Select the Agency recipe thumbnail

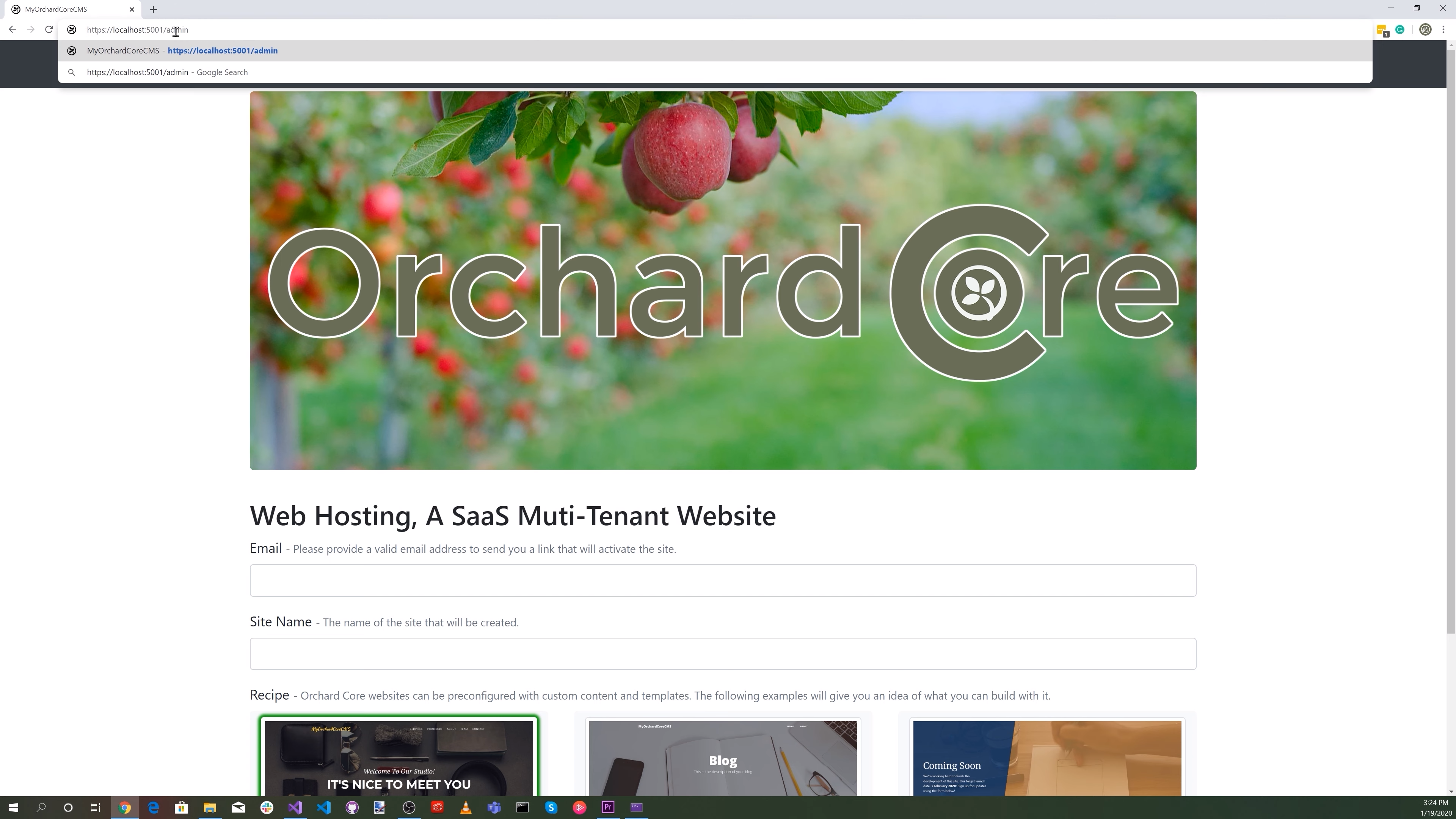click(x=399, y=757)
